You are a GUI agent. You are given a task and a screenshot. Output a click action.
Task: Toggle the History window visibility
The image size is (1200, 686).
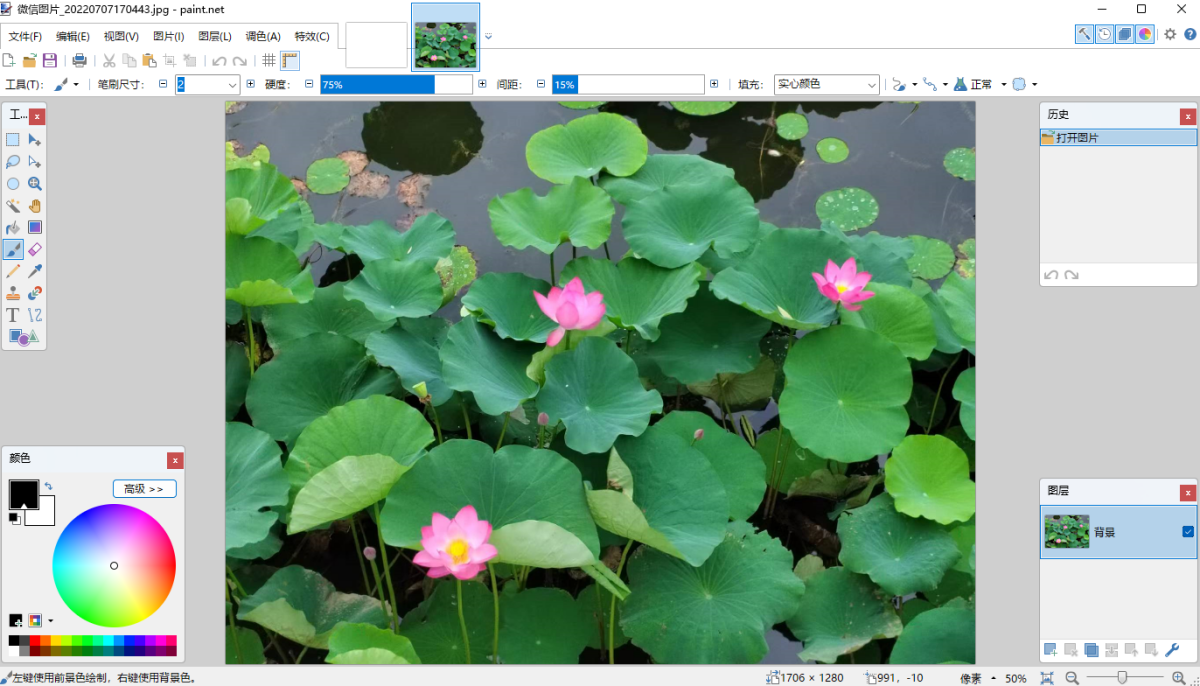(1103, 33)
